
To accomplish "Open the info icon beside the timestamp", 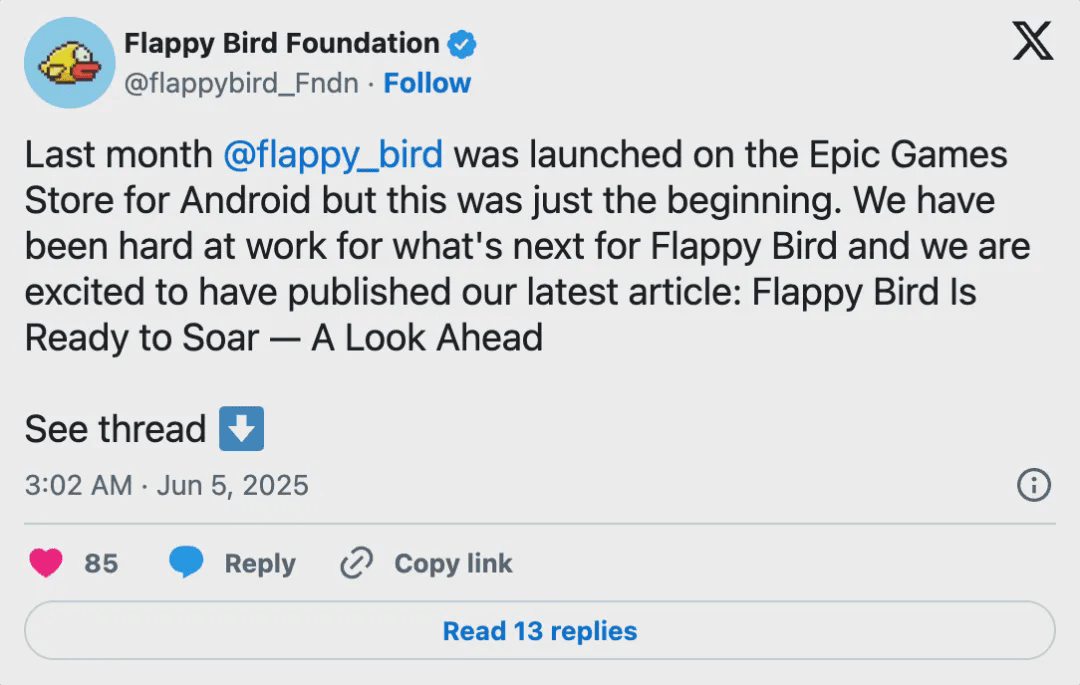I will click(1033, 486).
